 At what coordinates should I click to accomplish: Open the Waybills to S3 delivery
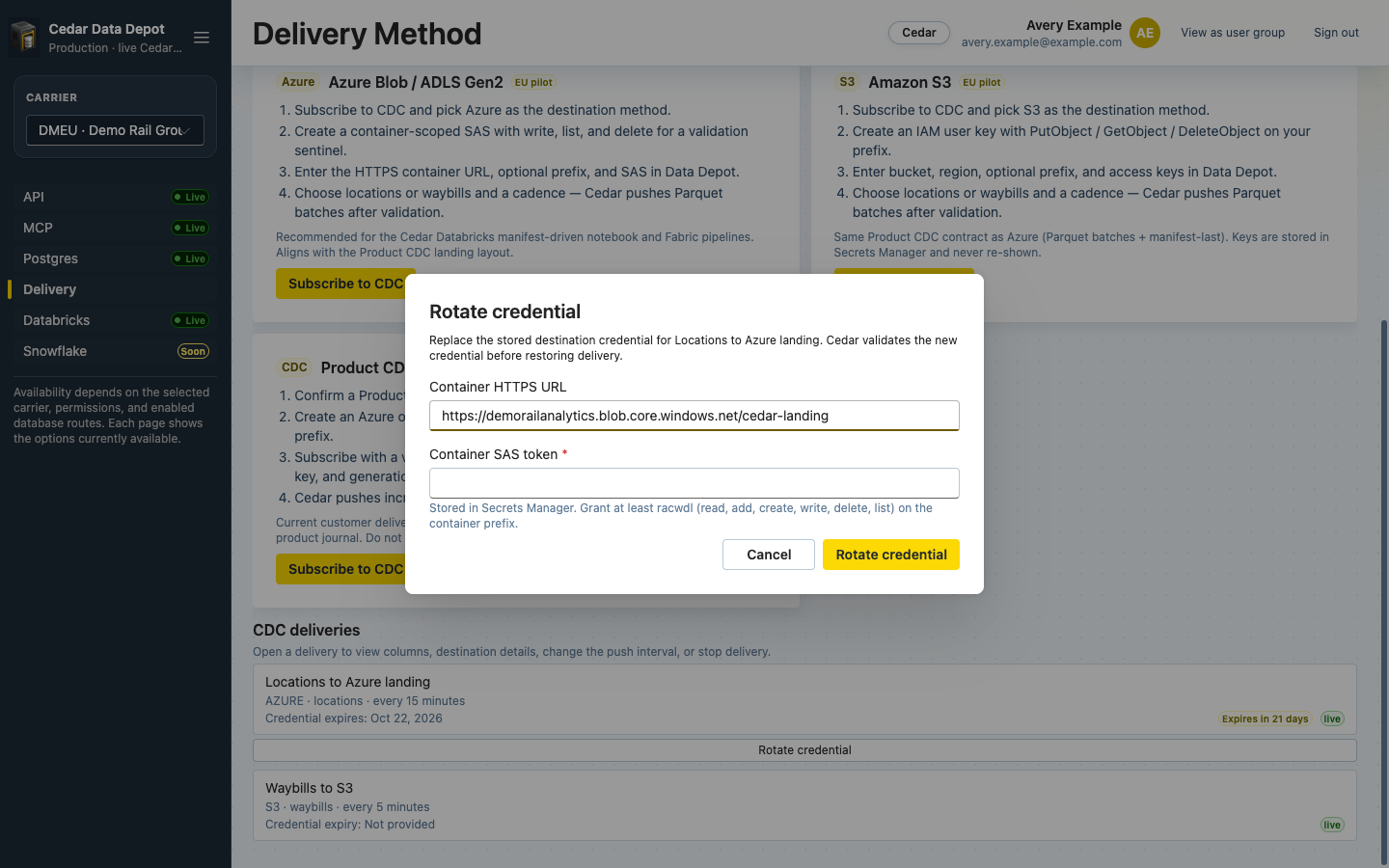[x=804, y=805]
